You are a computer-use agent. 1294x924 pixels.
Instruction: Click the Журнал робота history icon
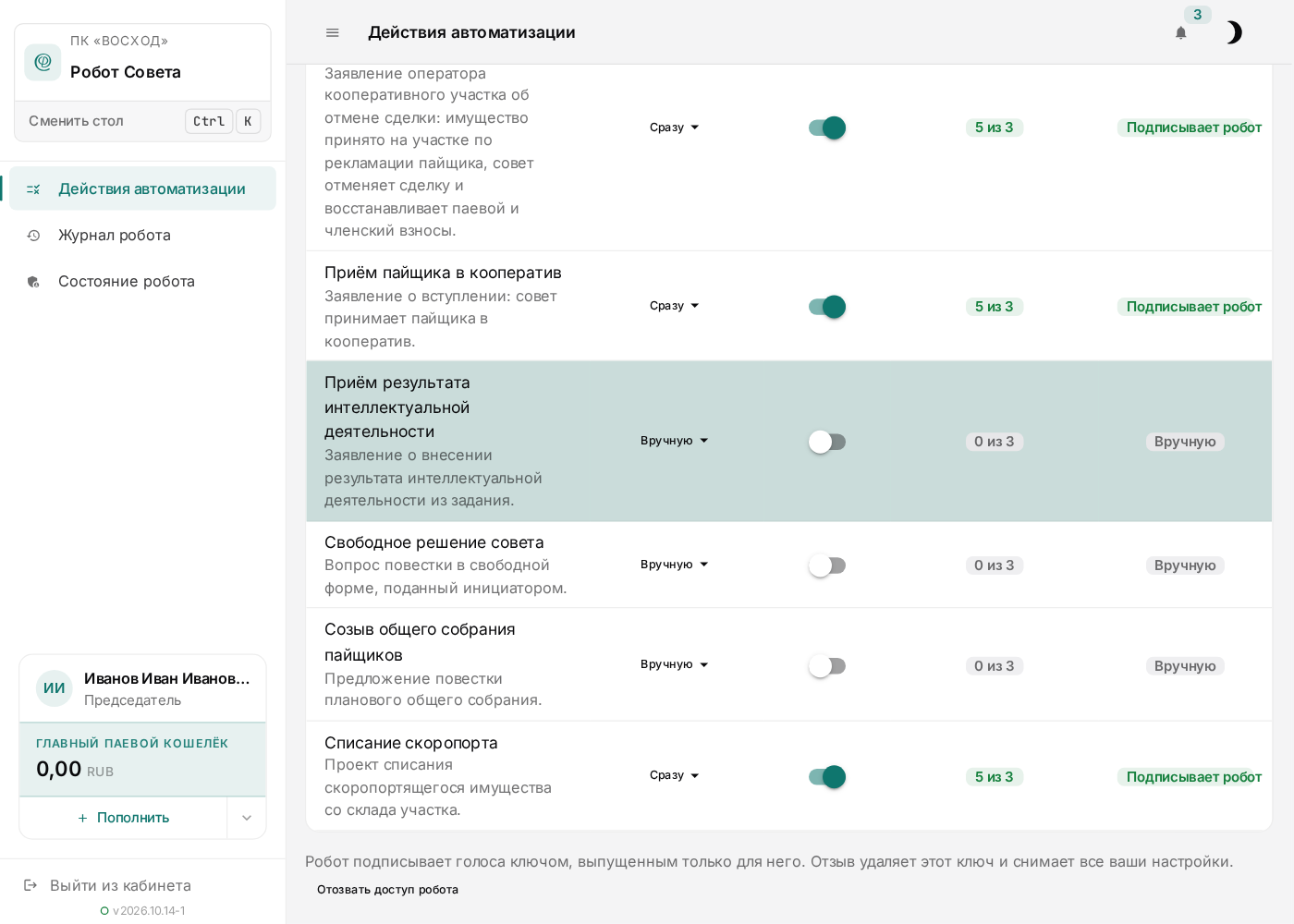33,236
